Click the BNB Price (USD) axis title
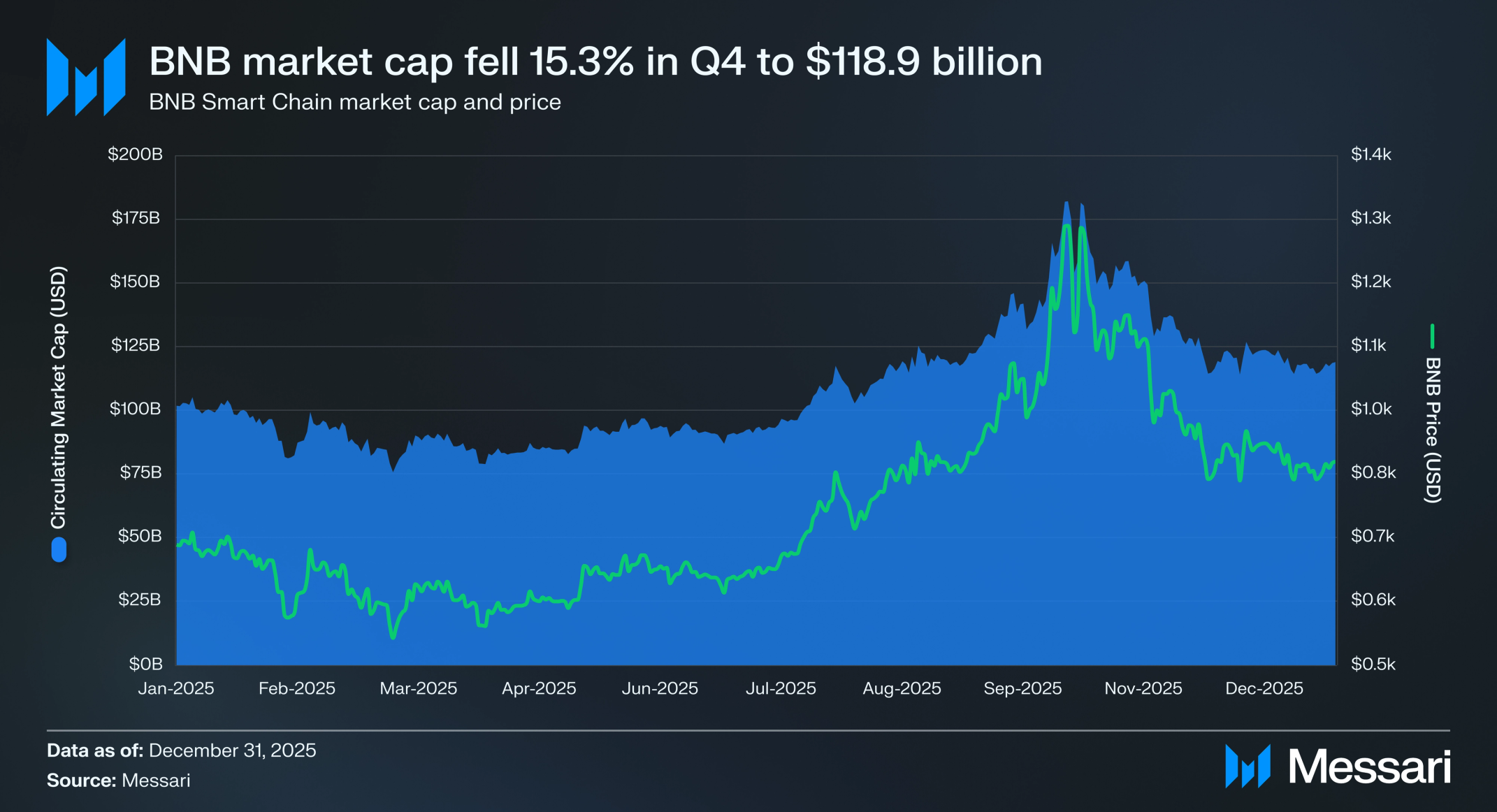 pyautogui.click(x=1433, y=430)
